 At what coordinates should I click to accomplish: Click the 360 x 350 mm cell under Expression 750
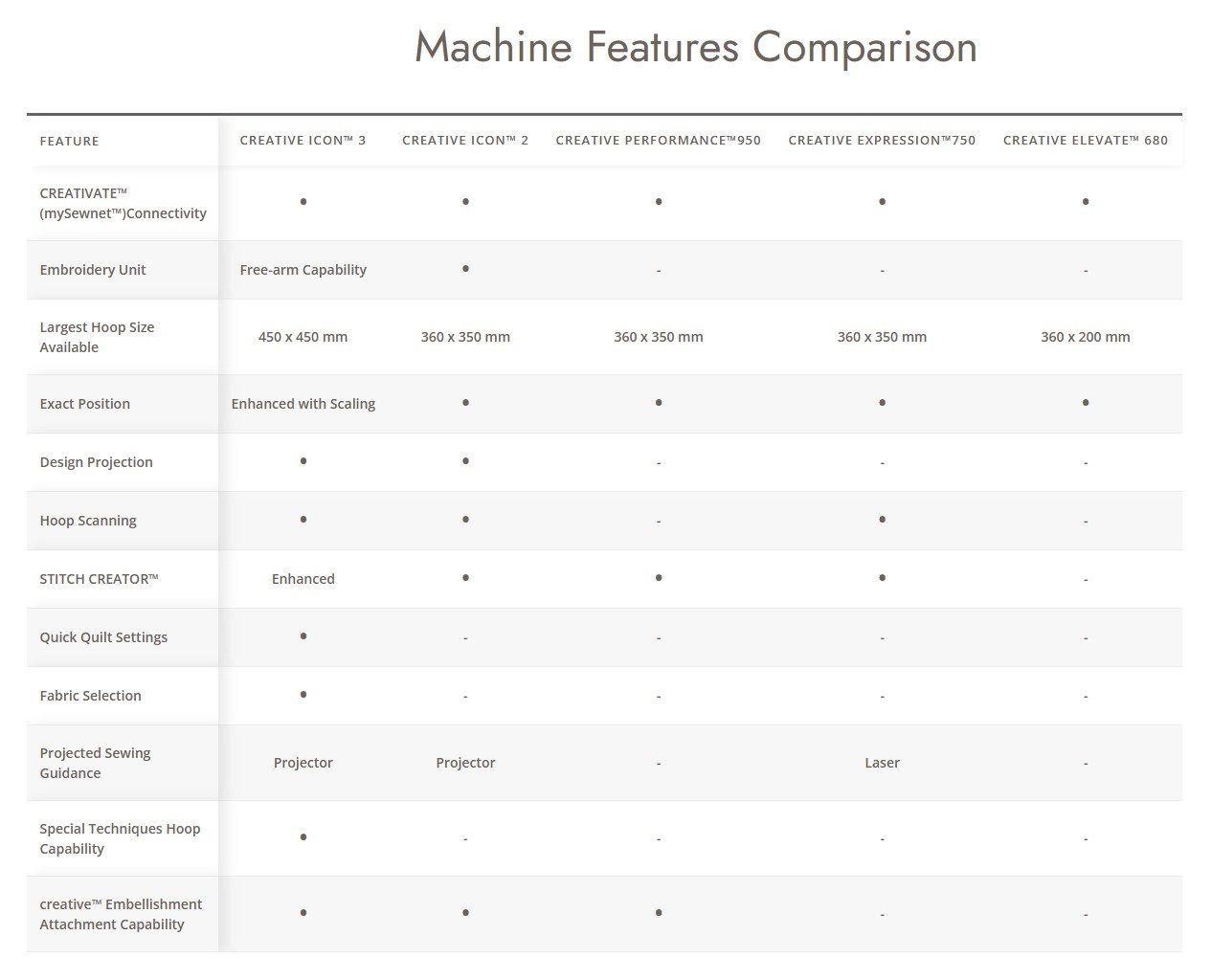(x=882, y=337)
